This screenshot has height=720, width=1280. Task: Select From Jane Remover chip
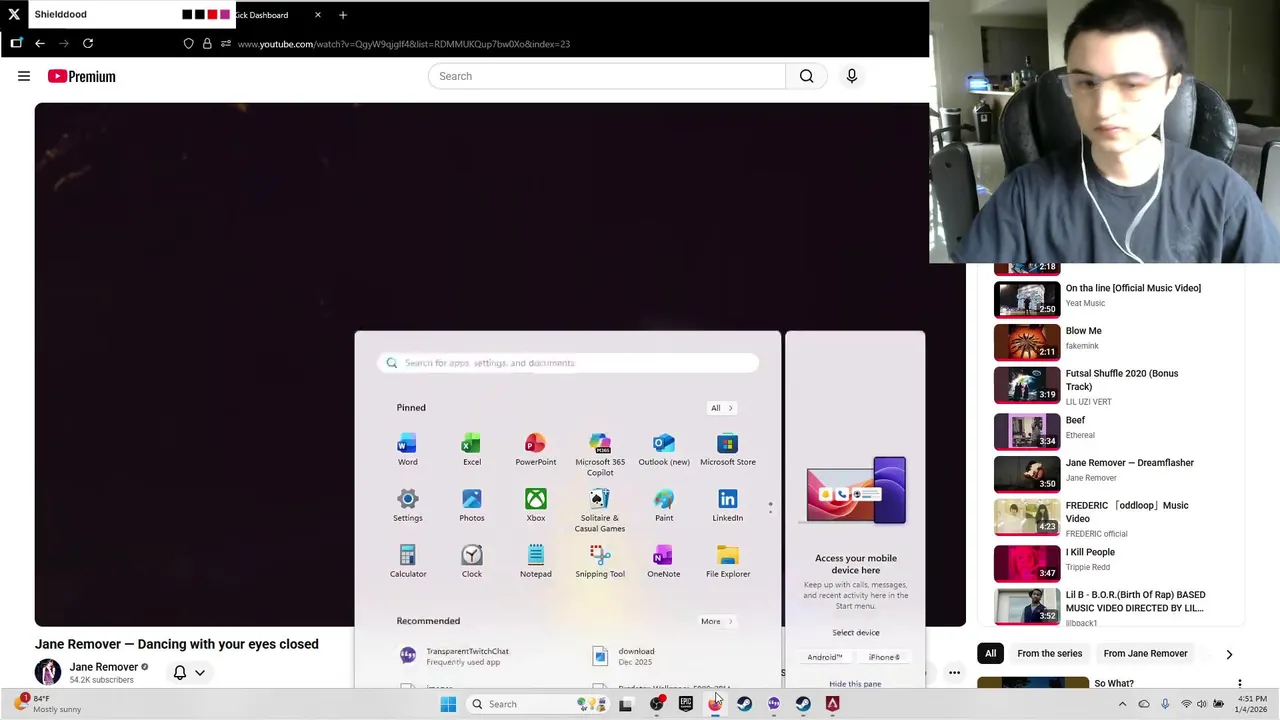coord(1145,654)
